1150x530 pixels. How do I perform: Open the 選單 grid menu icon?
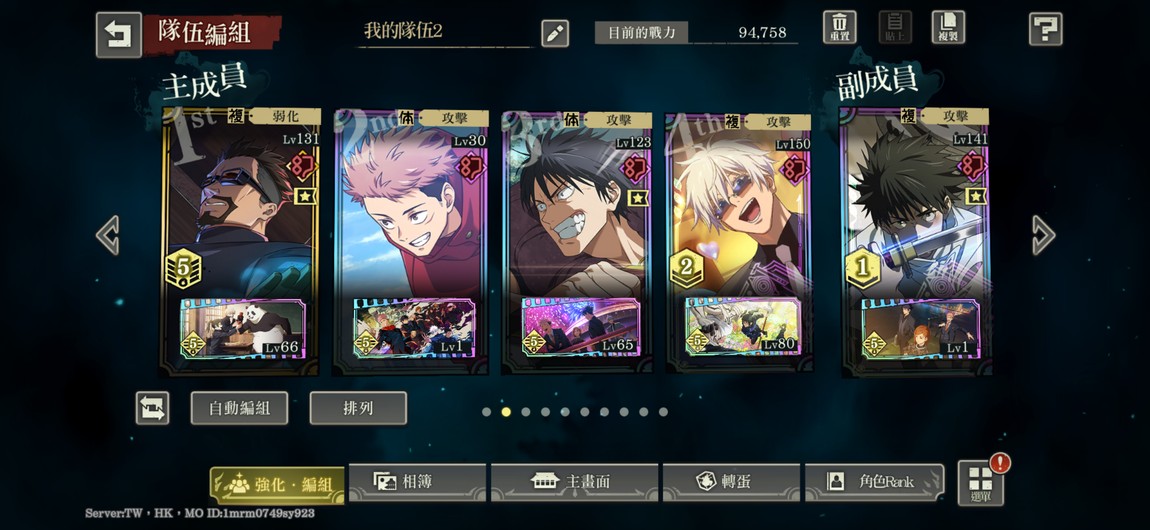tap(981, 483)
